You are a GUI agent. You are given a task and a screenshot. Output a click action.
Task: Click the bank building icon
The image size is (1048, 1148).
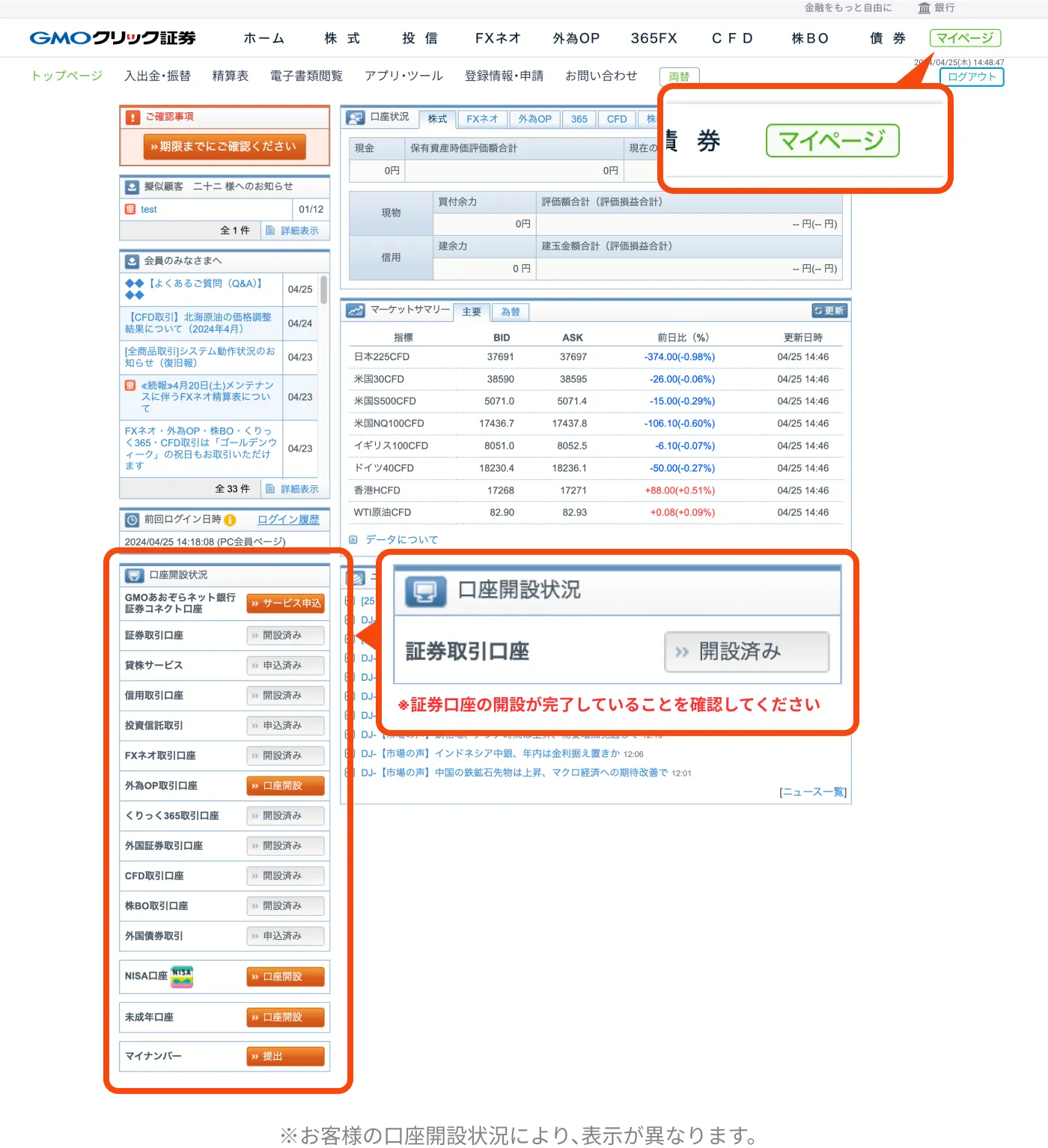coord(924,7)
